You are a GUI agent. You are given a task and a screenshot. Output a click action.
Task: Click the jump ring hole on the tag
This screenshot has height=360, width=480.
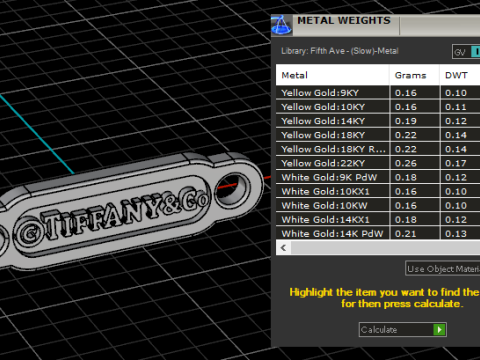pyautogui.click(x=232, y=191)
